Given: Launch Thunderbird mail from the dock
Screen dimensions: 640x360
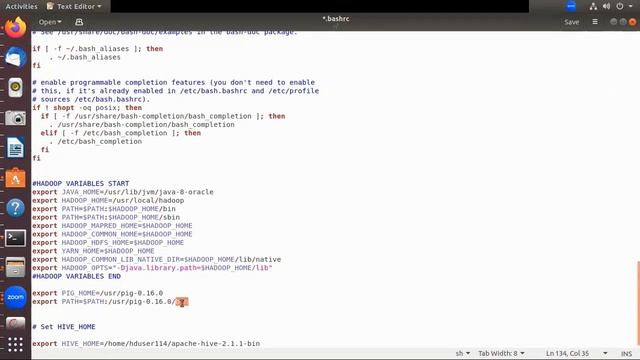Looking at the screenshot, I should pyautogui.click(x=15, y=58).
